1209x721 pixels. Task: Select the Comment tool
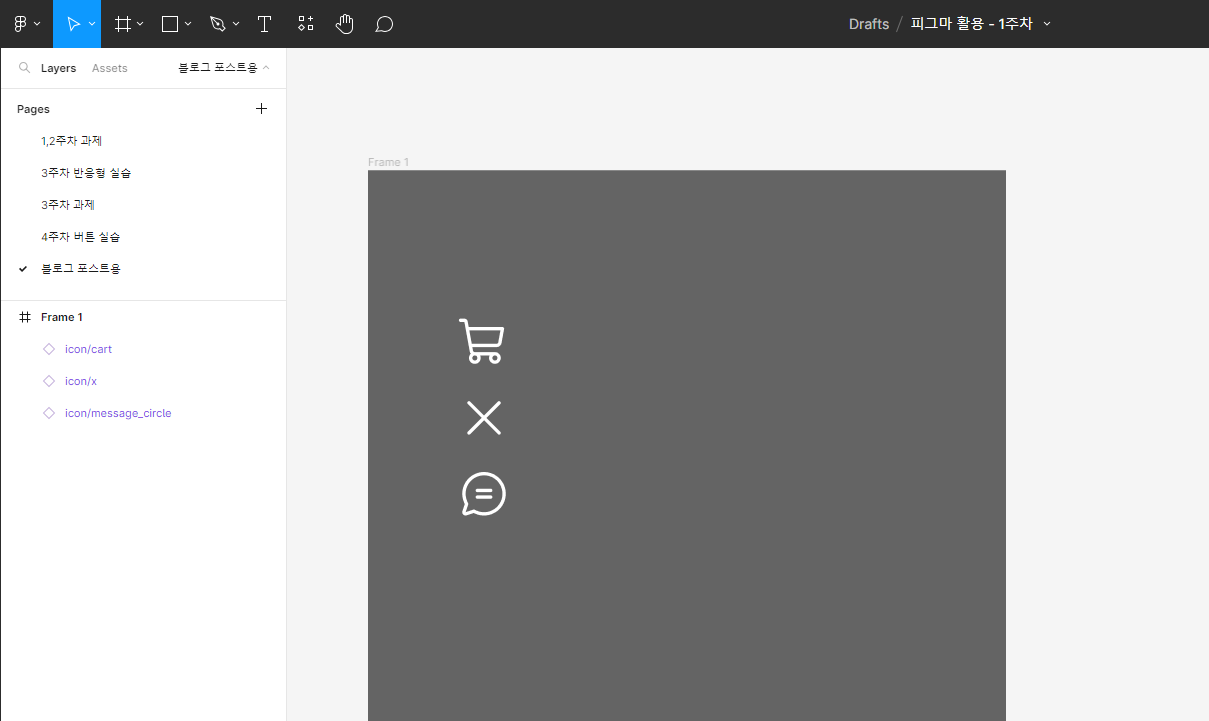point(384,24)
